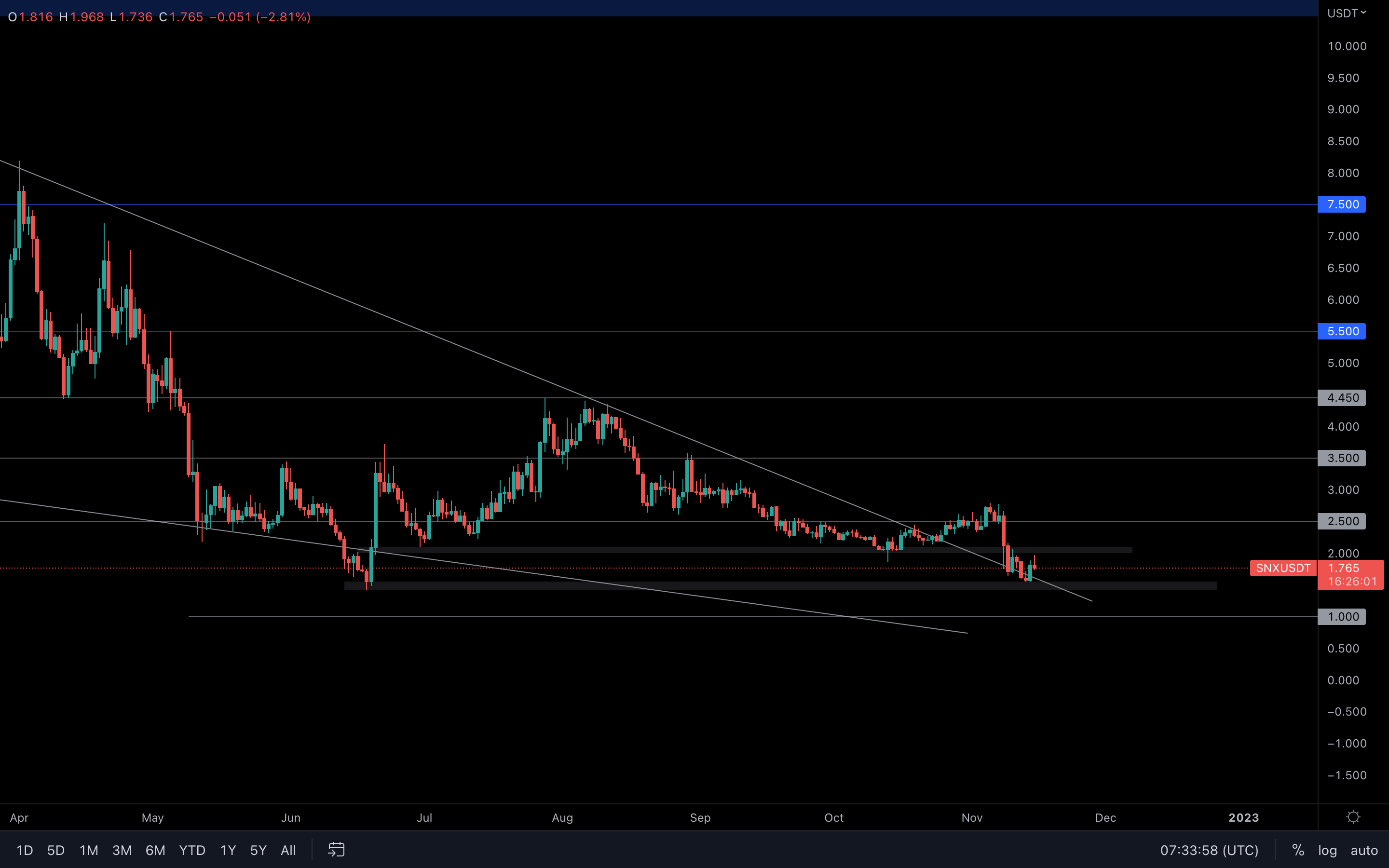Open the UTC timezone time menu
Viewport: 1389px width, 868px height.
(x=1209, y=850)
